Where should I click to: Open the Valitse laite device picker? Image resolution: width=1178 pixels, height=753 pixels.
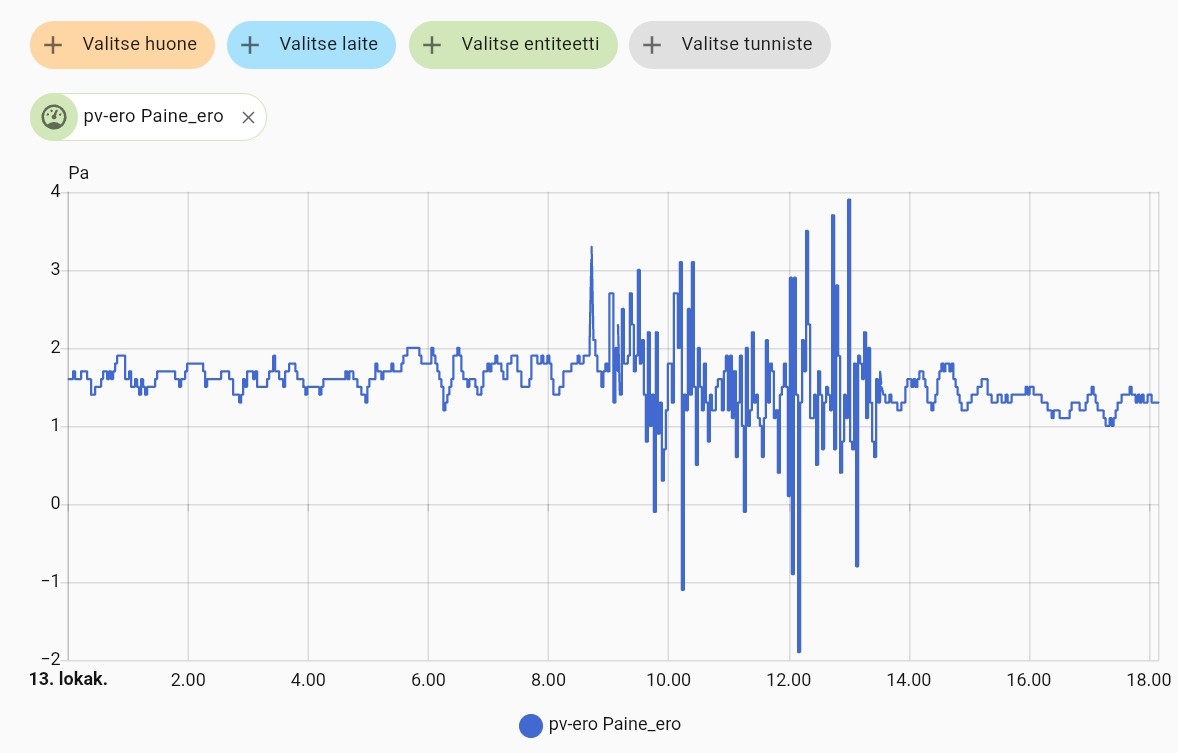coord(328,45)
